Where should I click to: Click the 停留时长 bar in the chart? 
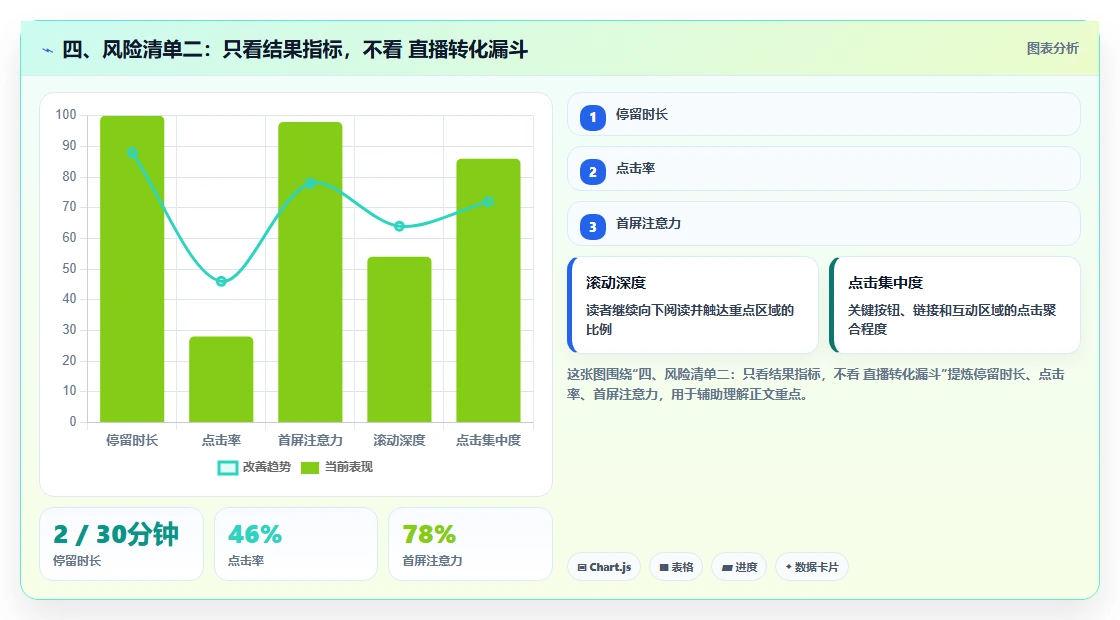[x=132, y=269]
